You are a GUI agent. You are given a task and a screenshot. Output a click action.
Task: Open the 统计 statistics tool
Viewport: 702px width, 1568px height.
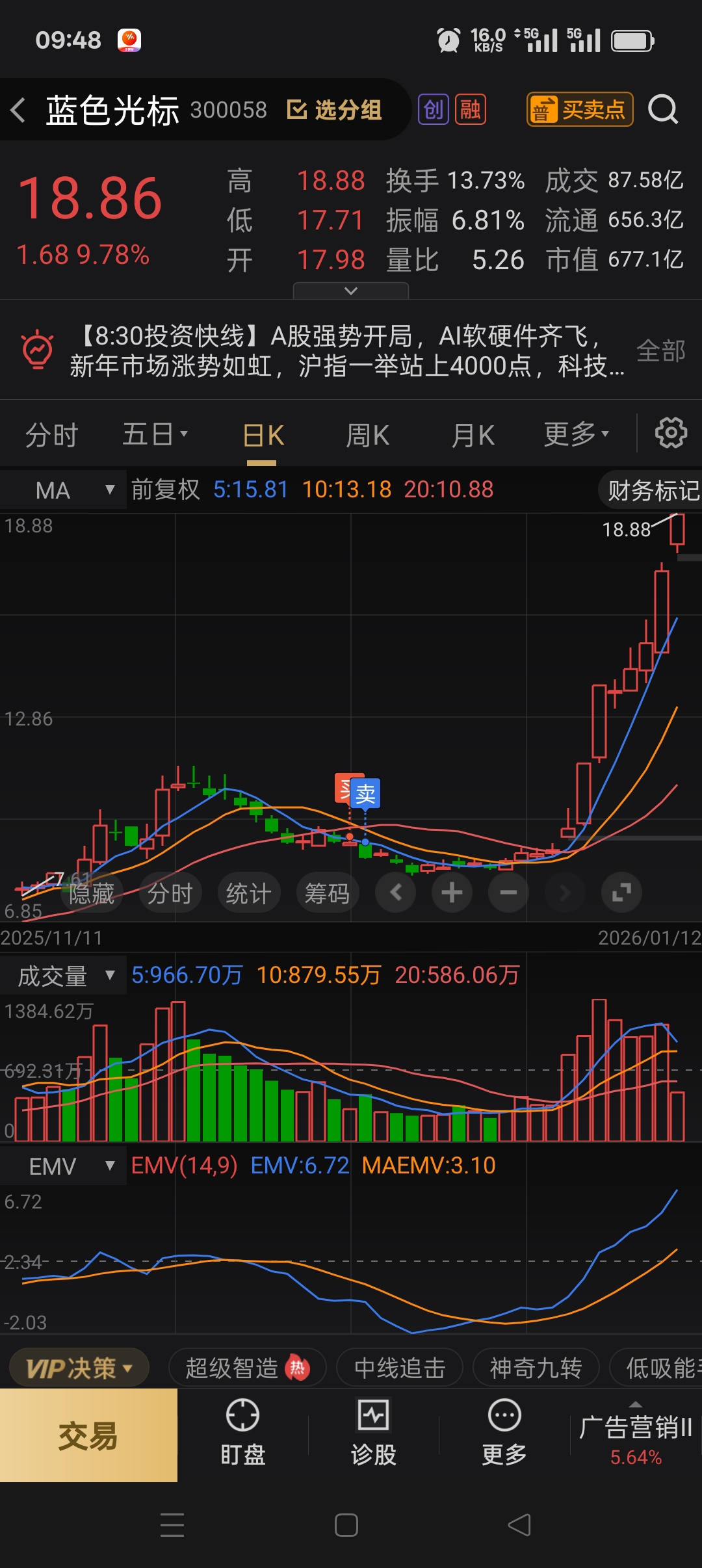[x=249, y=893]
